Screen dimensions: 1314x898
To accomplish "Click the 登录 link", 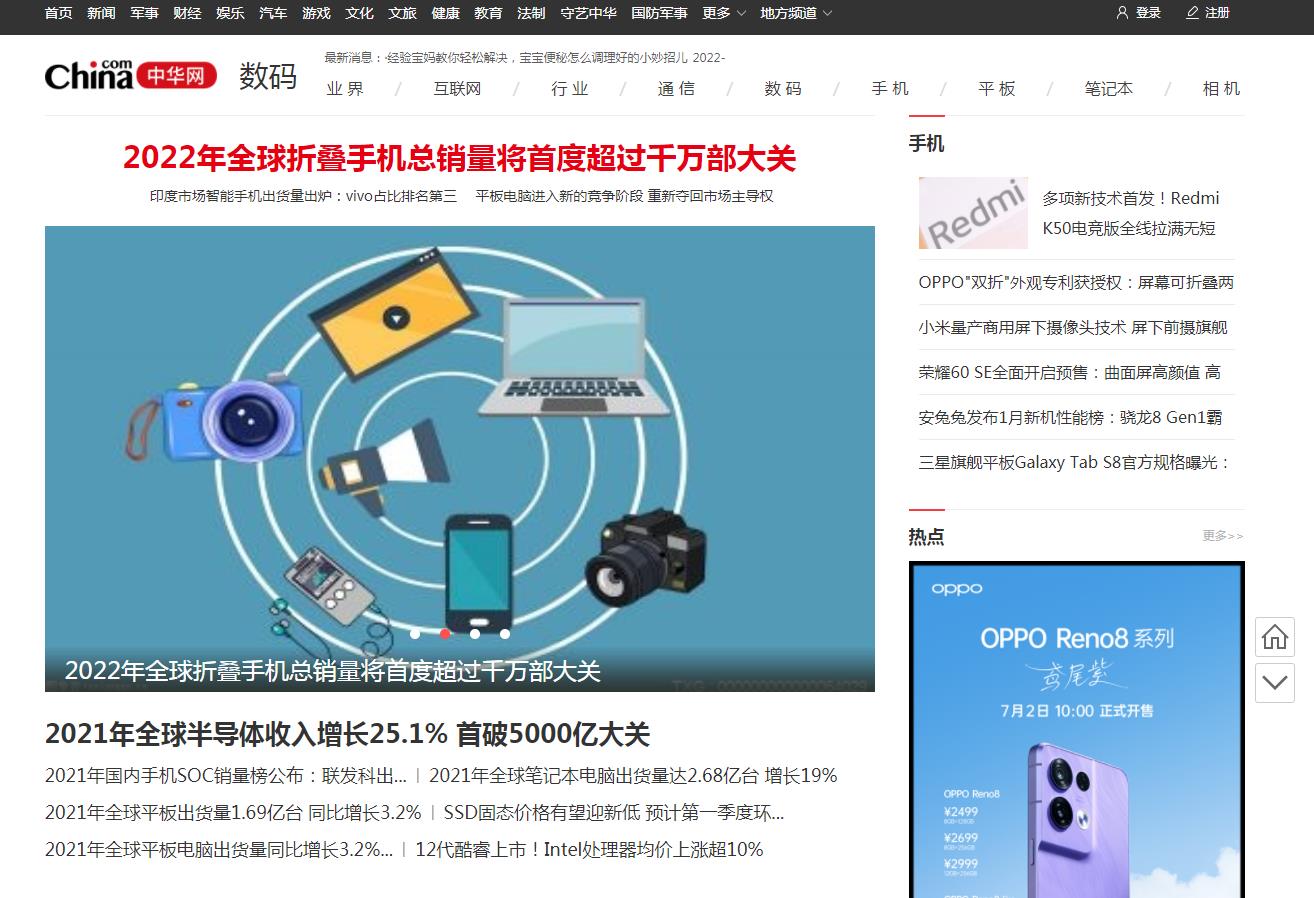I will [1148, 13].
